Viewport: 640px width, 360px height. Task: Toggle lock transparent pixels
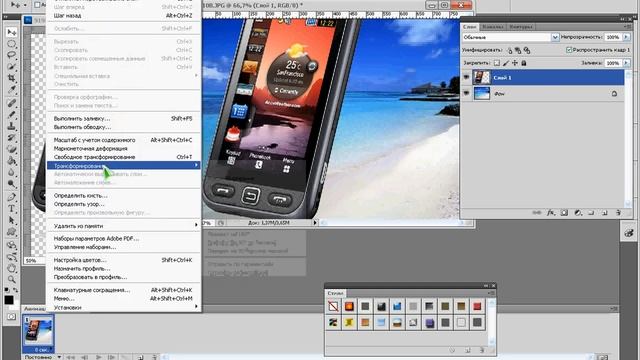pos(497,63)
